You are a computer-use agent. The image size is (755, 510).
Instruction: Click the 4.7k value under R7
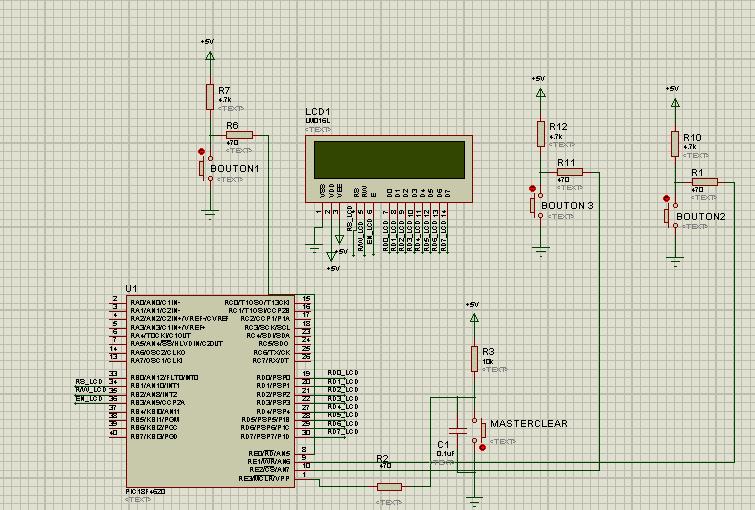[225, 100]
